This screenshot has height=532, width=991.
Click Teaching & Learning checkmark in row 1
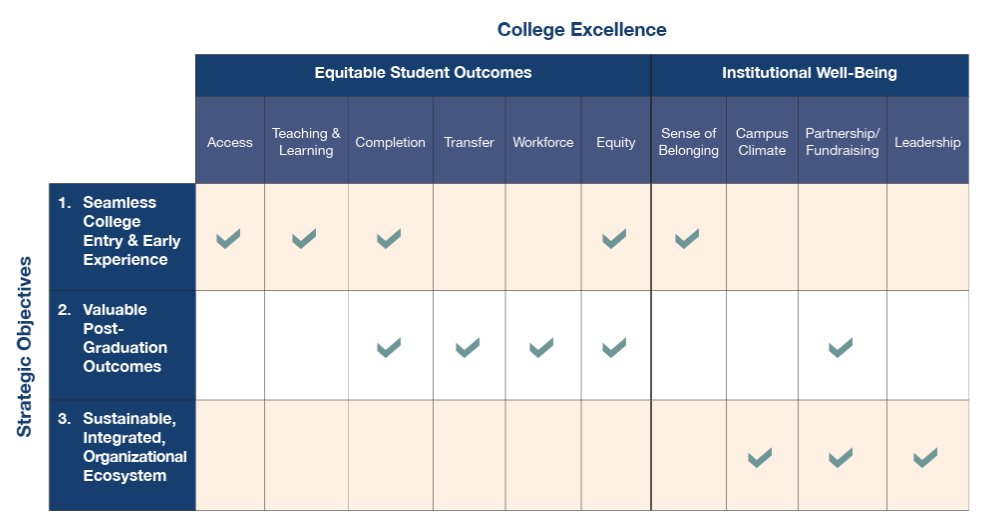pyautogui.click(x=304, y=239)
